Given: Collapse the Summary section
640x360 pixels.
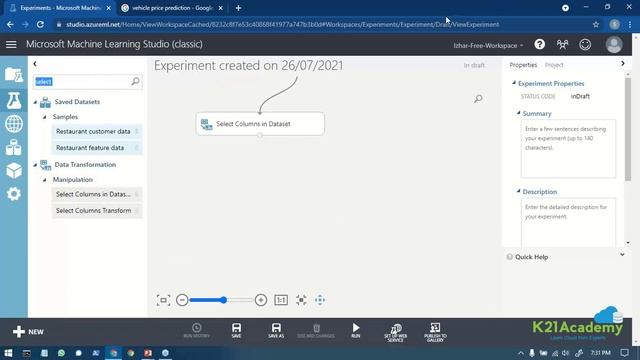Looking at the screenshot, I should click(518, 113).
